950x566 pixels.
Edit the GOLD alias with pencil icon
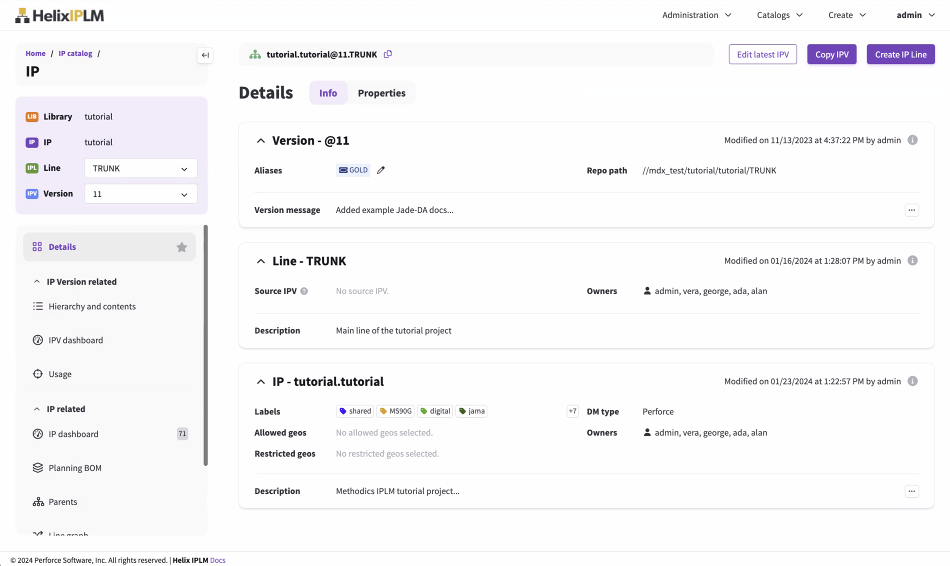pyautogui.click(x=381, y=170)
